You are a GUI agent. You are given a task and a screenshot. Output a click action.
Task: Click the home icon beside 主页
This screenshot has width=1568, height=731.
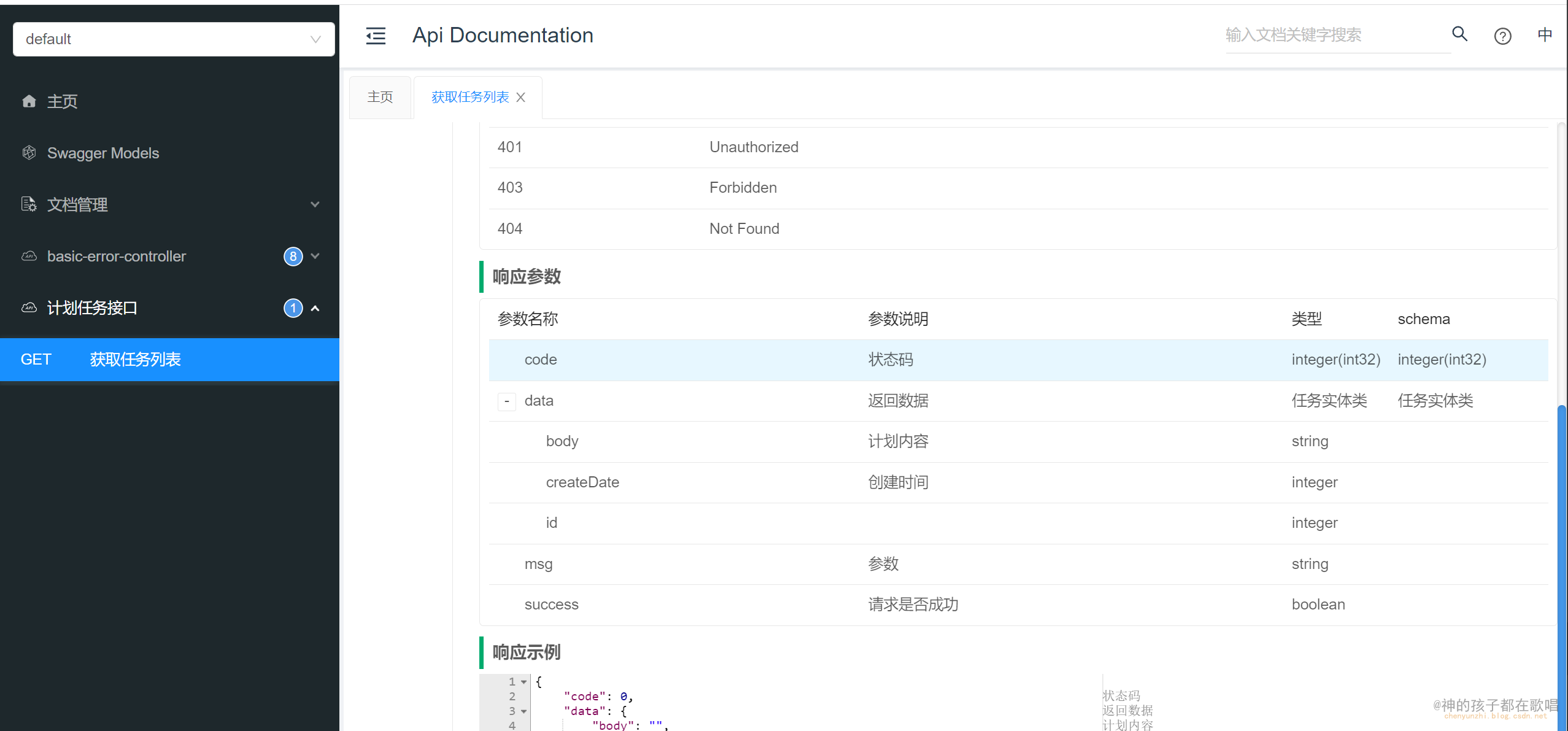click(29, 101)
